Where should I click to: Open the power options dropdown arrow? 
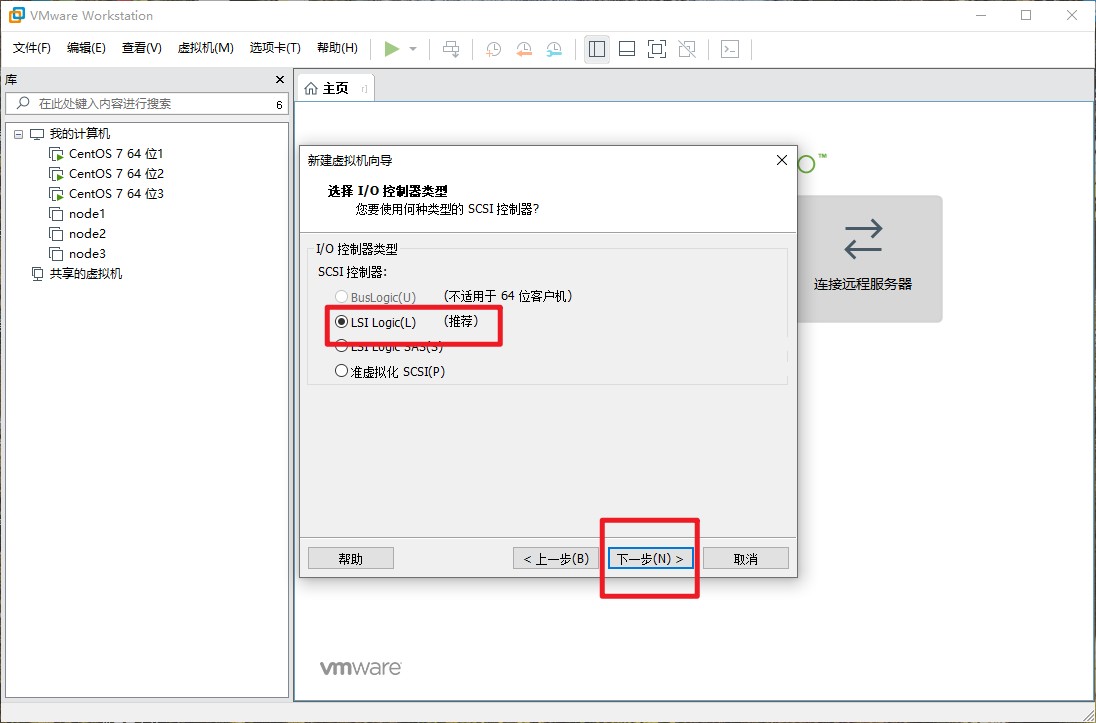[x=413, y=49]
